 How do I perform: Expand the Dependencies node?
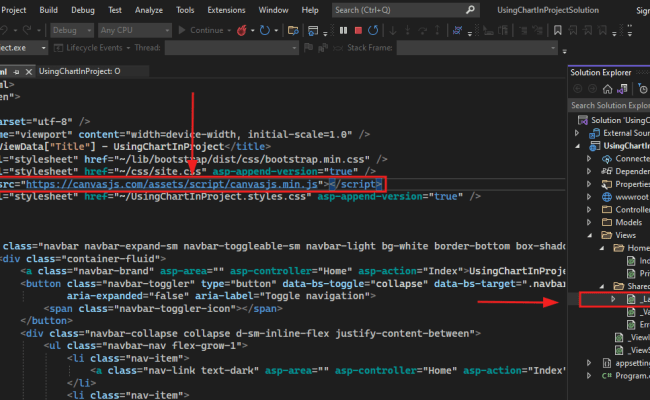click(589, 171)
